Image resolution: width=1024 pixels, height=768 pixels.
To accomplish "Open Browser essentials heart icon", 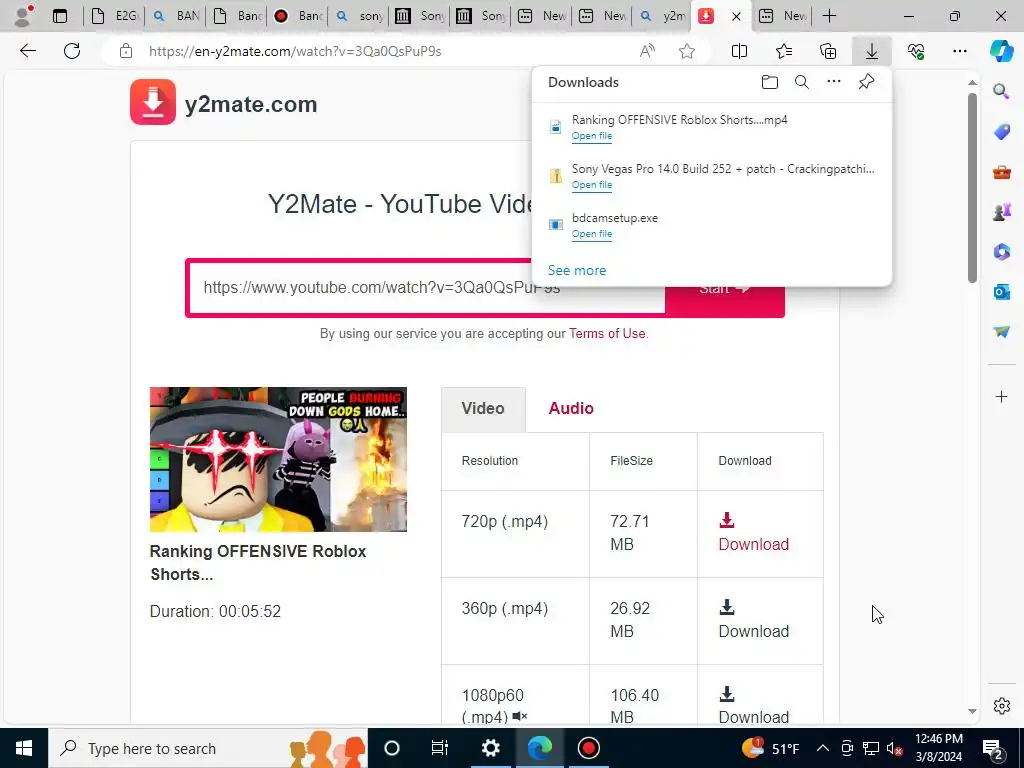I will click(916, 51).
